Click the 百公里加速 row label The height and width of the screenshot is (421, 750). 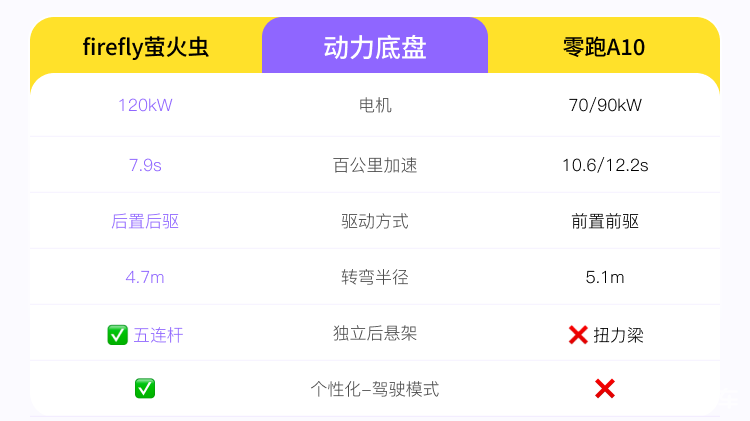click(x=375, y=165)
